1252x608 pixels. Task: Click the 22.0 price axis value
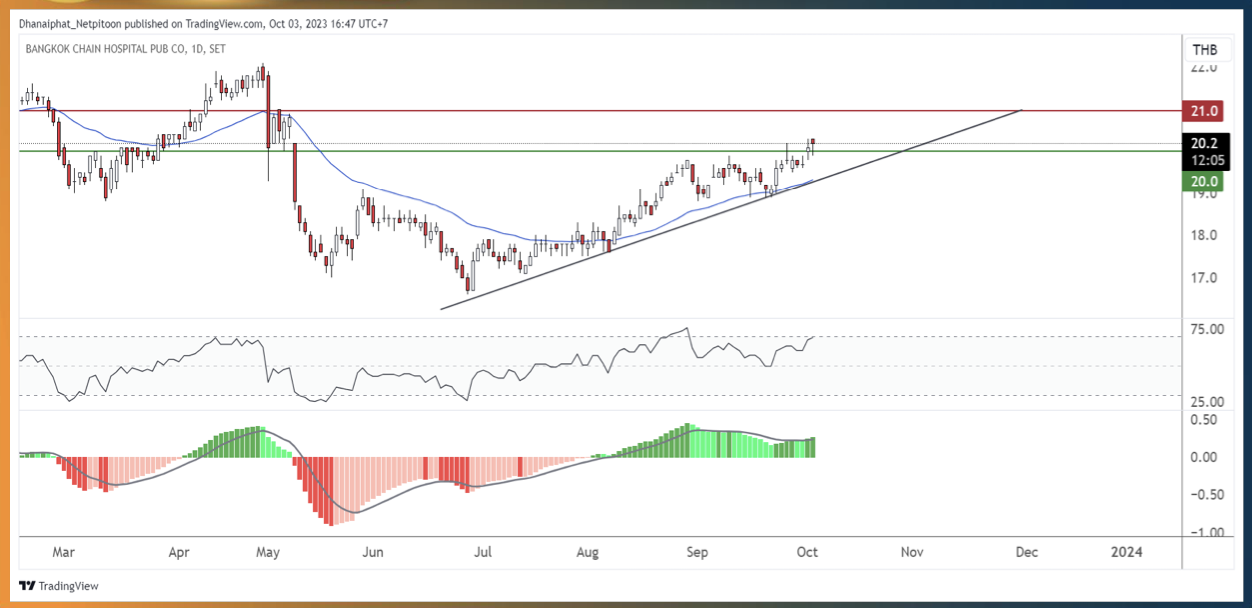(1203, 67)
